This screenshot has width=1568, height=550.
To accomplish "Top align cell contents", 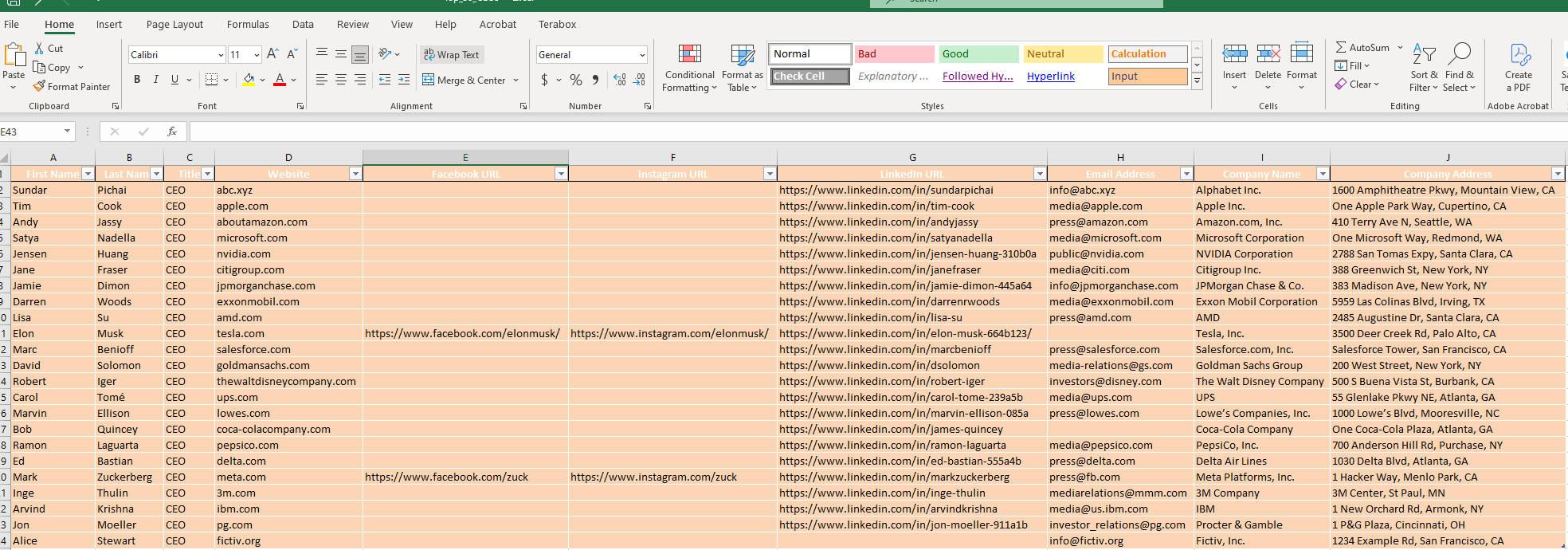I will point(322,54).
